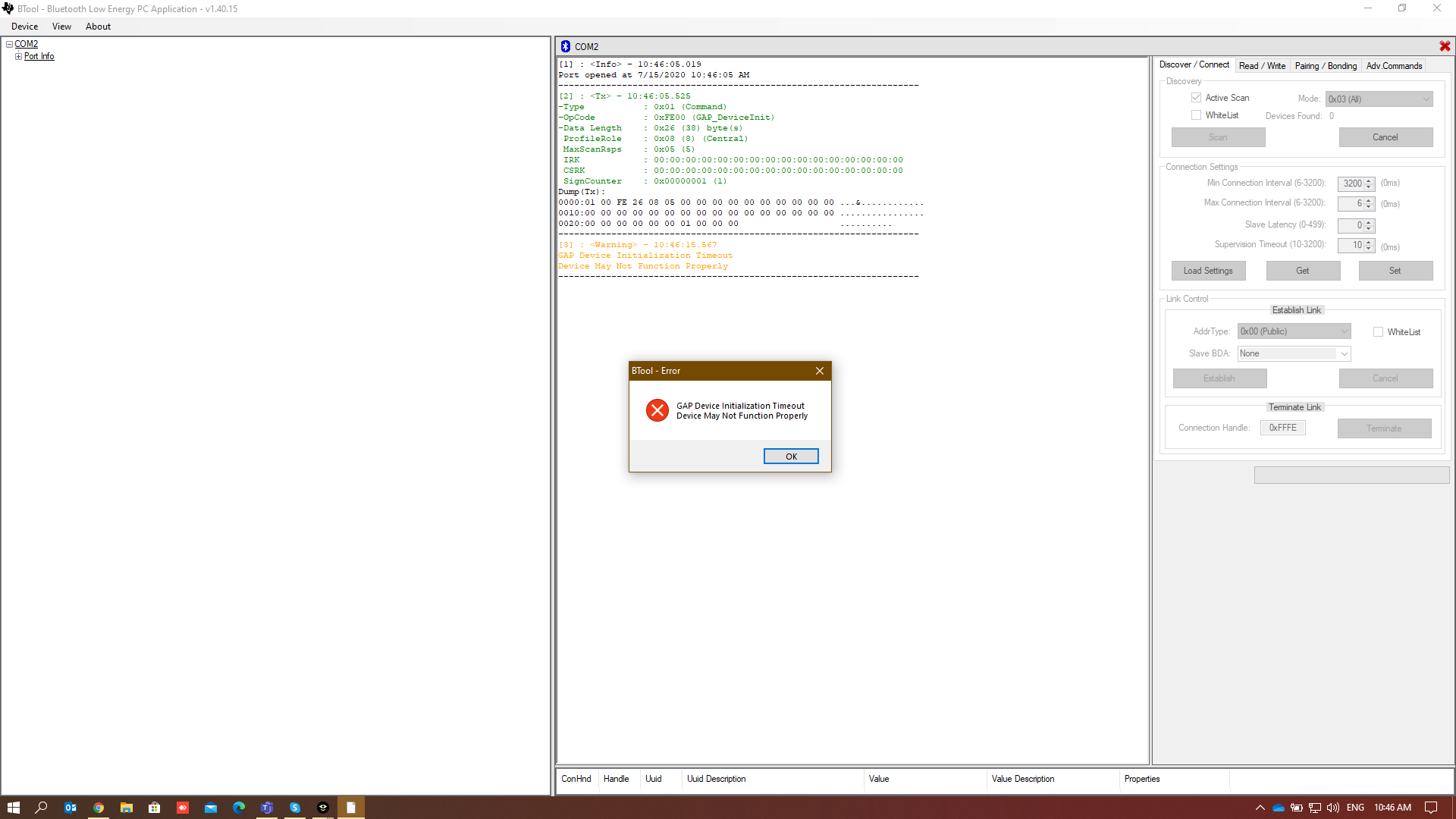The image size is (1456, 819).
Task: Open the black round icon app on taskbar
Action: [x=323, y=808]
